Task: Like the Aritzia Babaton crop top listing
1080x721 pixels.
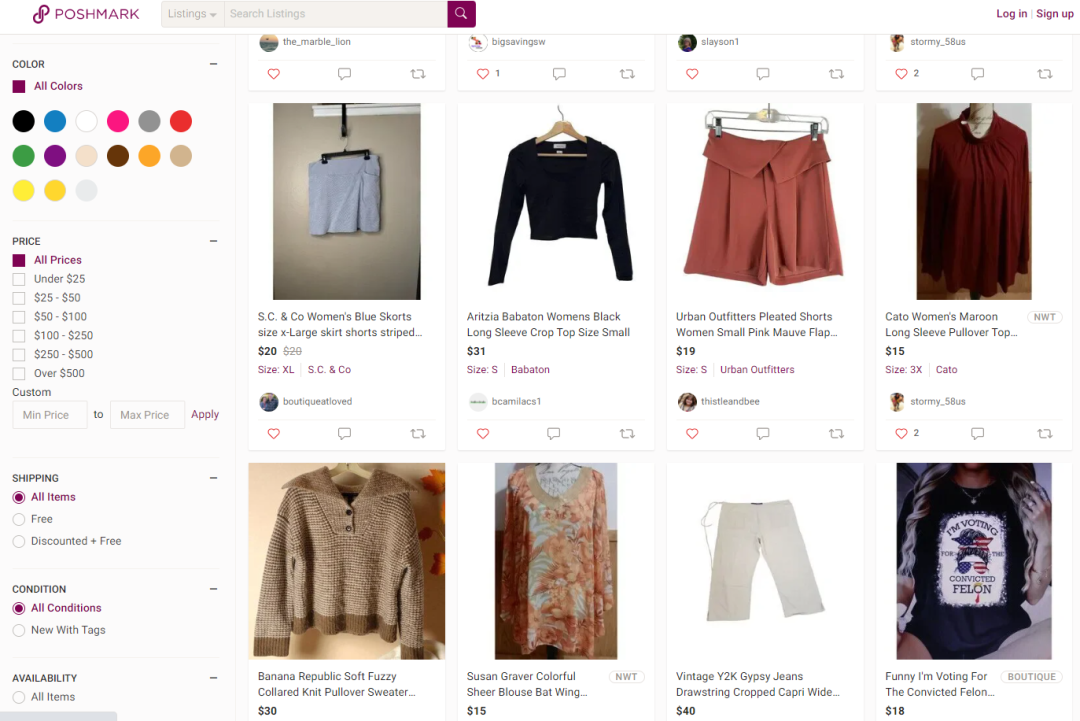Action: (482, 433)
